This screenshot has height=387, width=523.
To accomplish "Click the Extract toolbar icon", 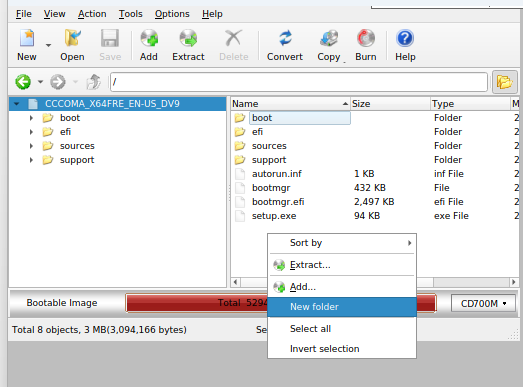I will click(188, 38).
